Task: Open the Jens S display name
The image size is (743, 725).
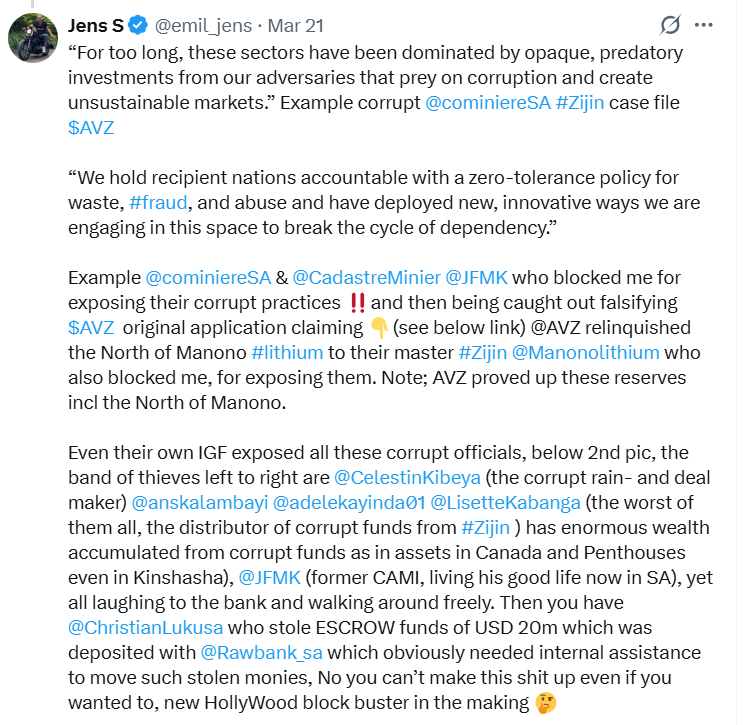Action: pos(95,25)
